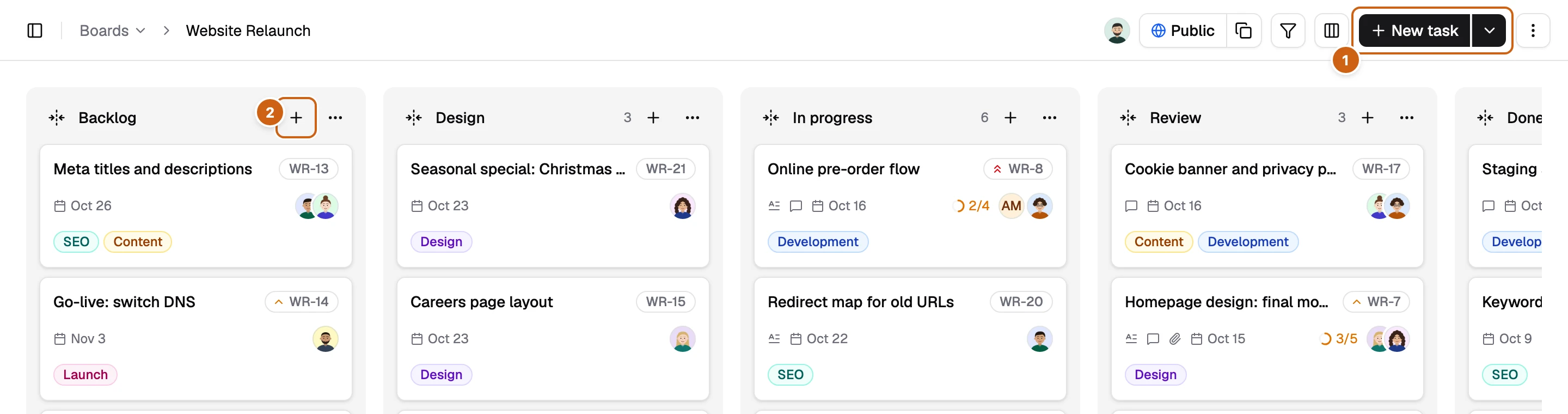
Task: Open the Go-live: switch DNS card
Action: click(x=196, y=338)
